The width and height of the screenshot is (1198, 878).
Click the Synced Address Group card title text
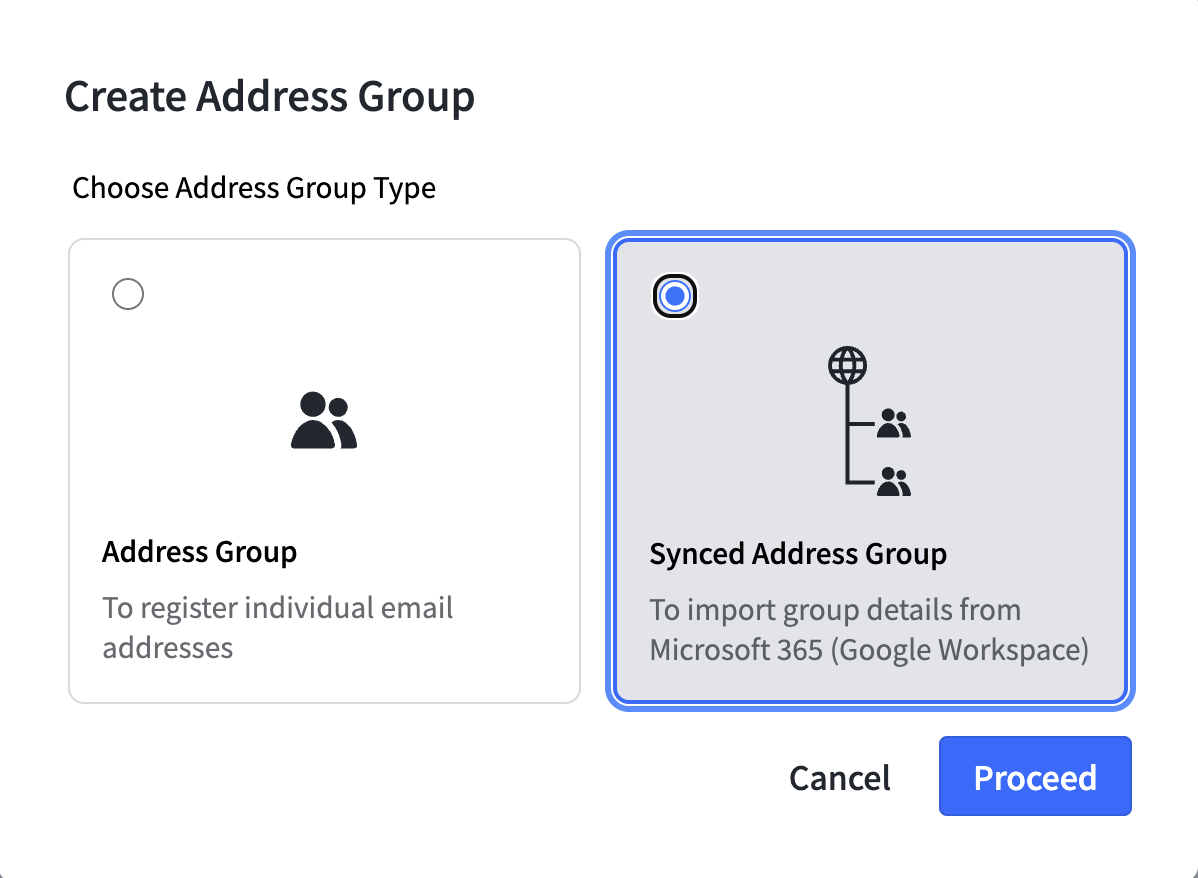coord(797,553)
